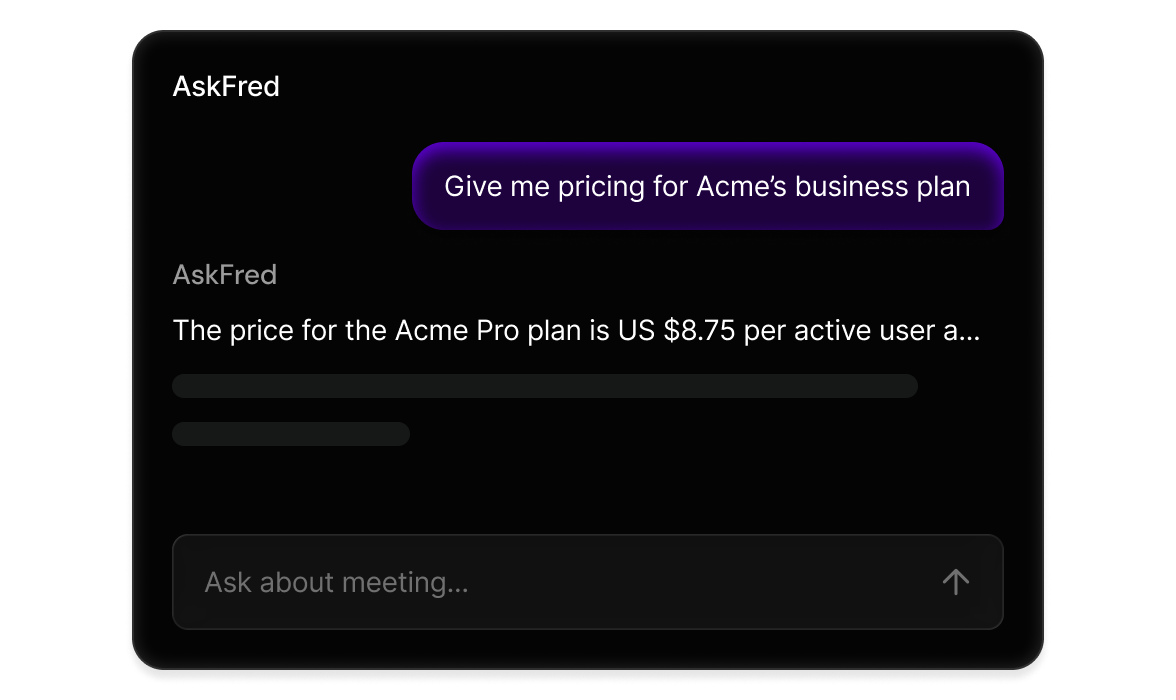
Task: Click the shorter loading placeholder bar
Action: 291,434
